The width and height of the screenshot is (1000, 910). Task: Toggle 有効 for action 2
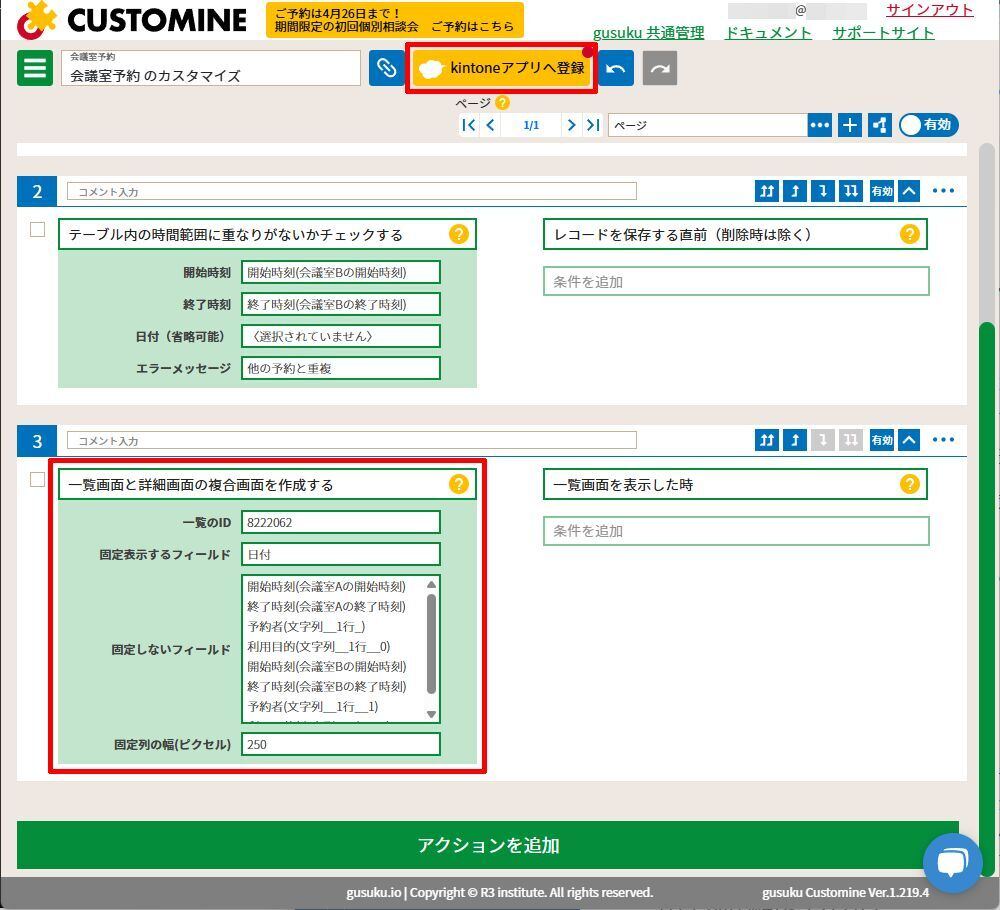pos(882,191)
